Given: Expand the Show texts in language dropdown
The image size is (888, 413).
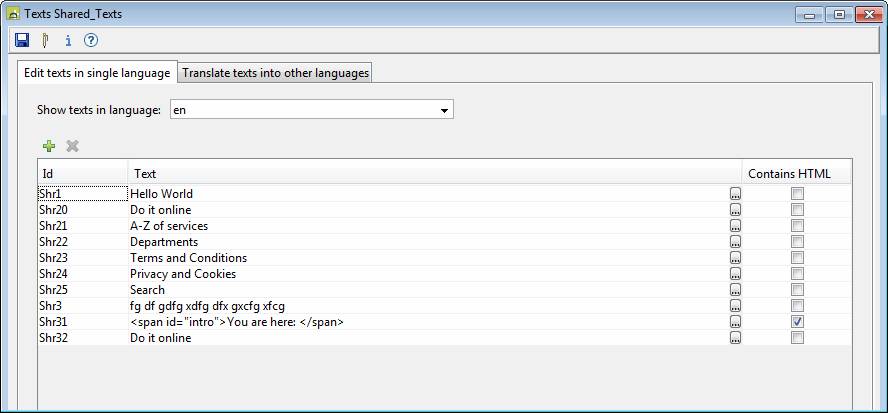Looking at the screenshot, I should coord(444,110).
